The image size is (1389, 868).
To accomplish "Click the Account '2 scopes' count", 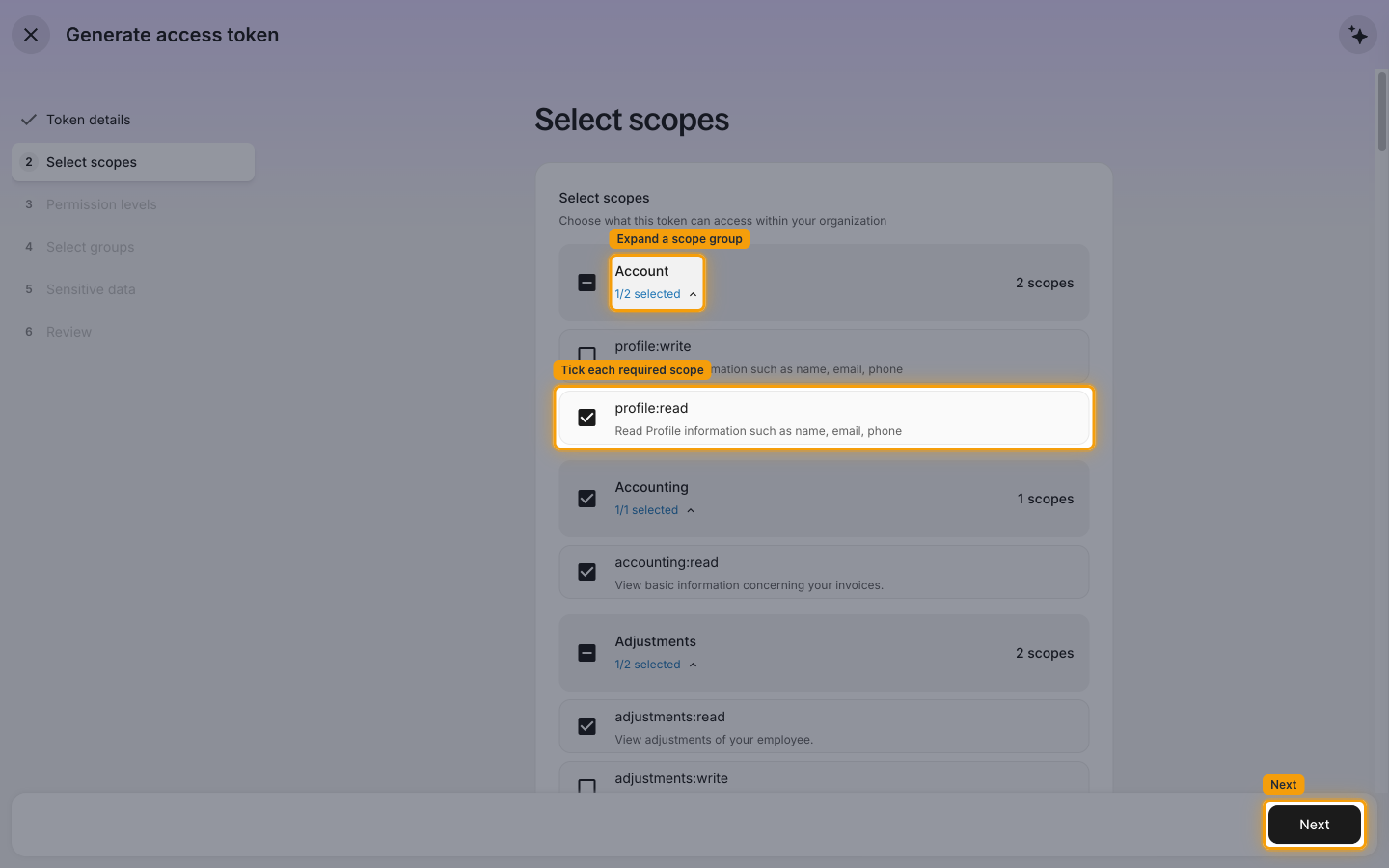I will pyautogui.click(x=1045, y=283).
